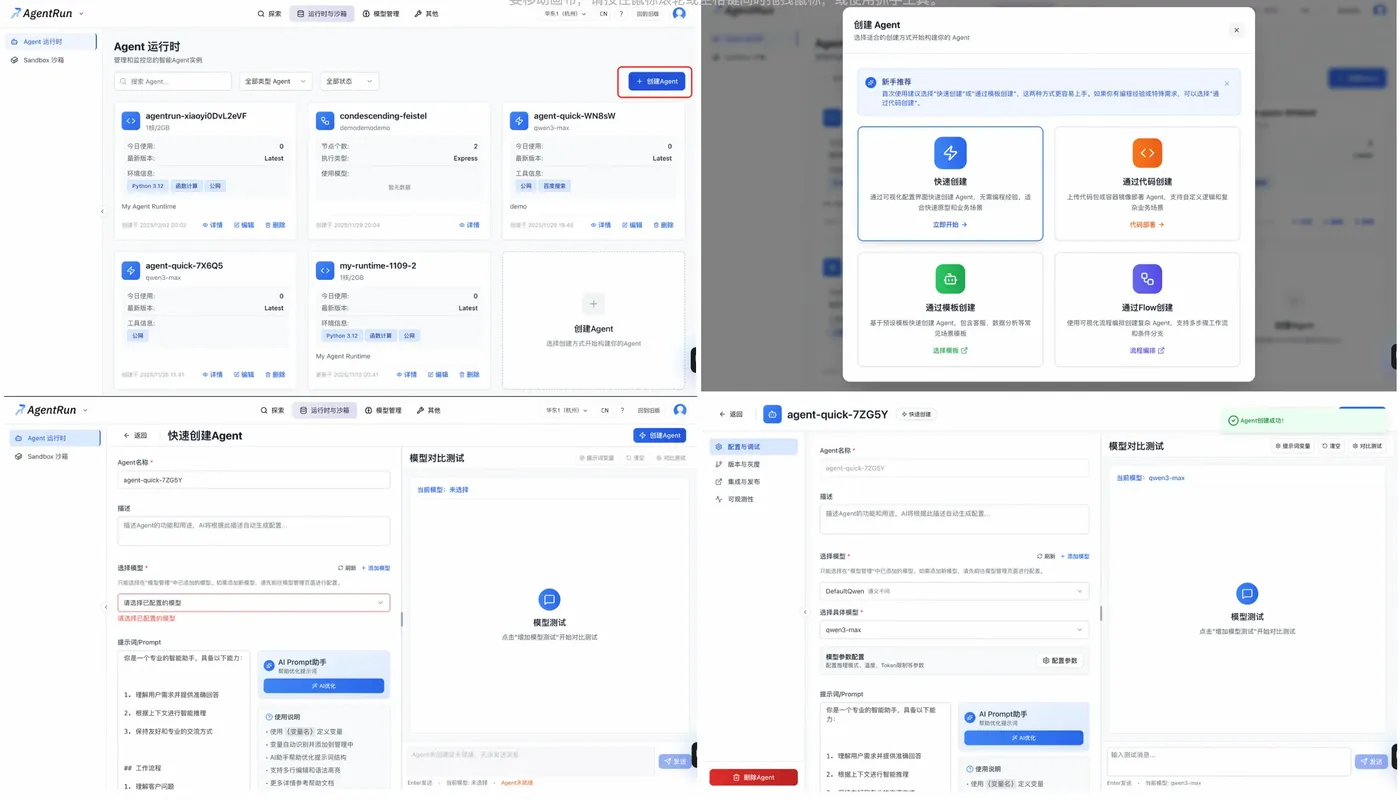Expand the 全部类型 Agent filter dropdown
Screen dimensions: 1400x801
275,81
